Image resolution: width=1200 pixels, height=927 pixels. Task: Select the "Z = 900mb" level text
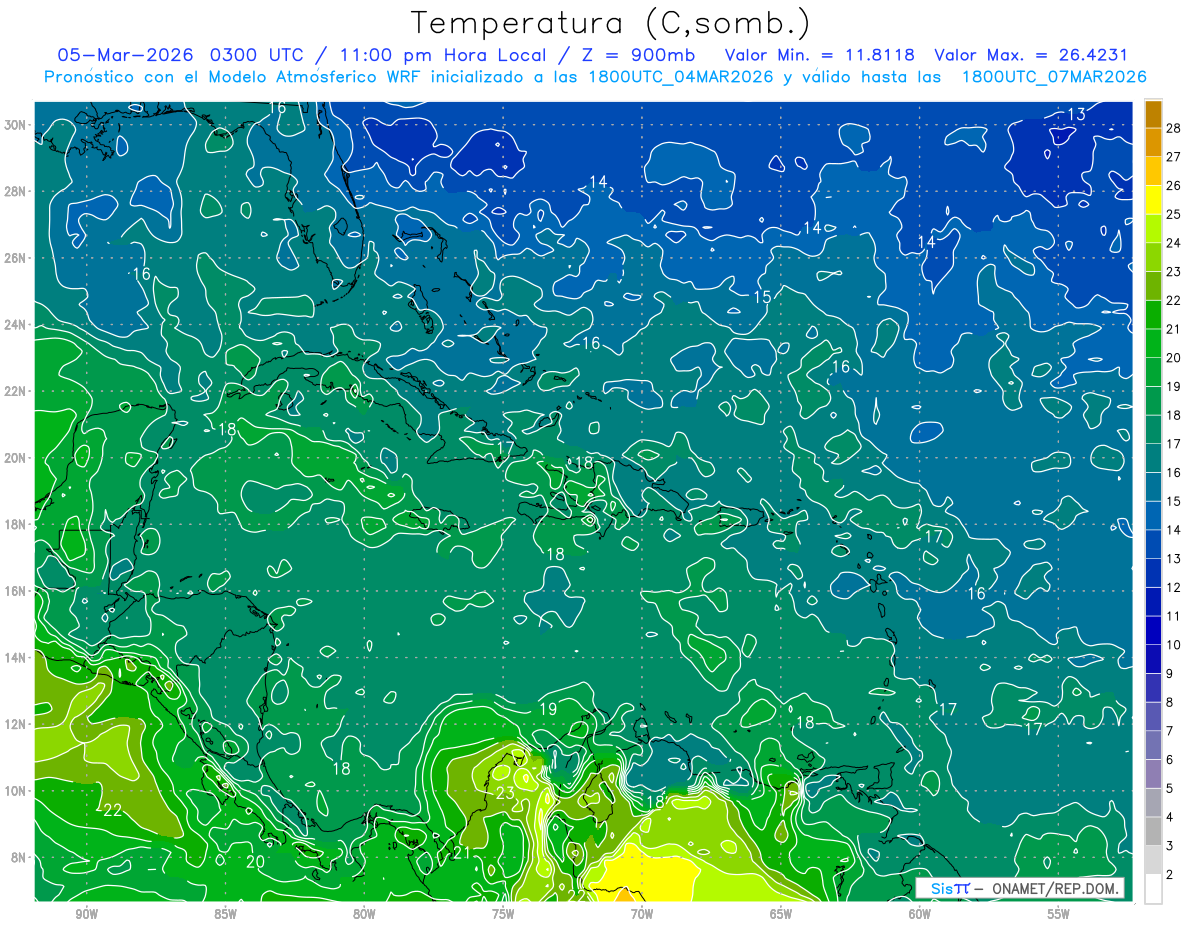pyautogui.click(x=640, y=55)
